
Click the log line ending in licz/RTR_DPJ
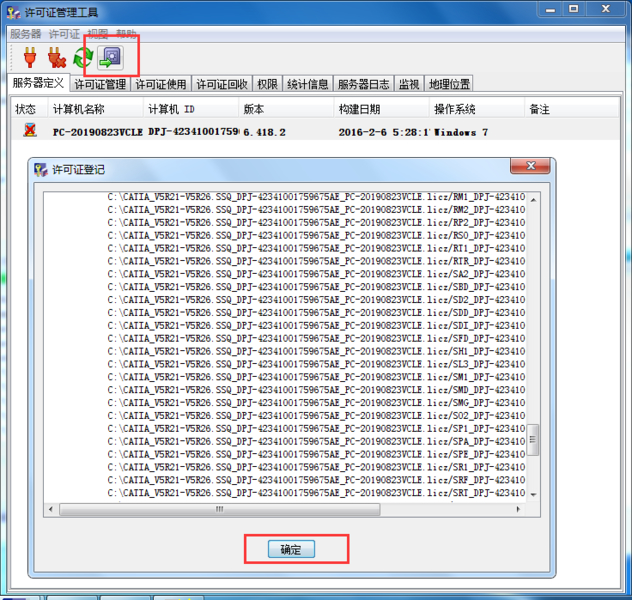pyautogui.click(x=316, y=261)
